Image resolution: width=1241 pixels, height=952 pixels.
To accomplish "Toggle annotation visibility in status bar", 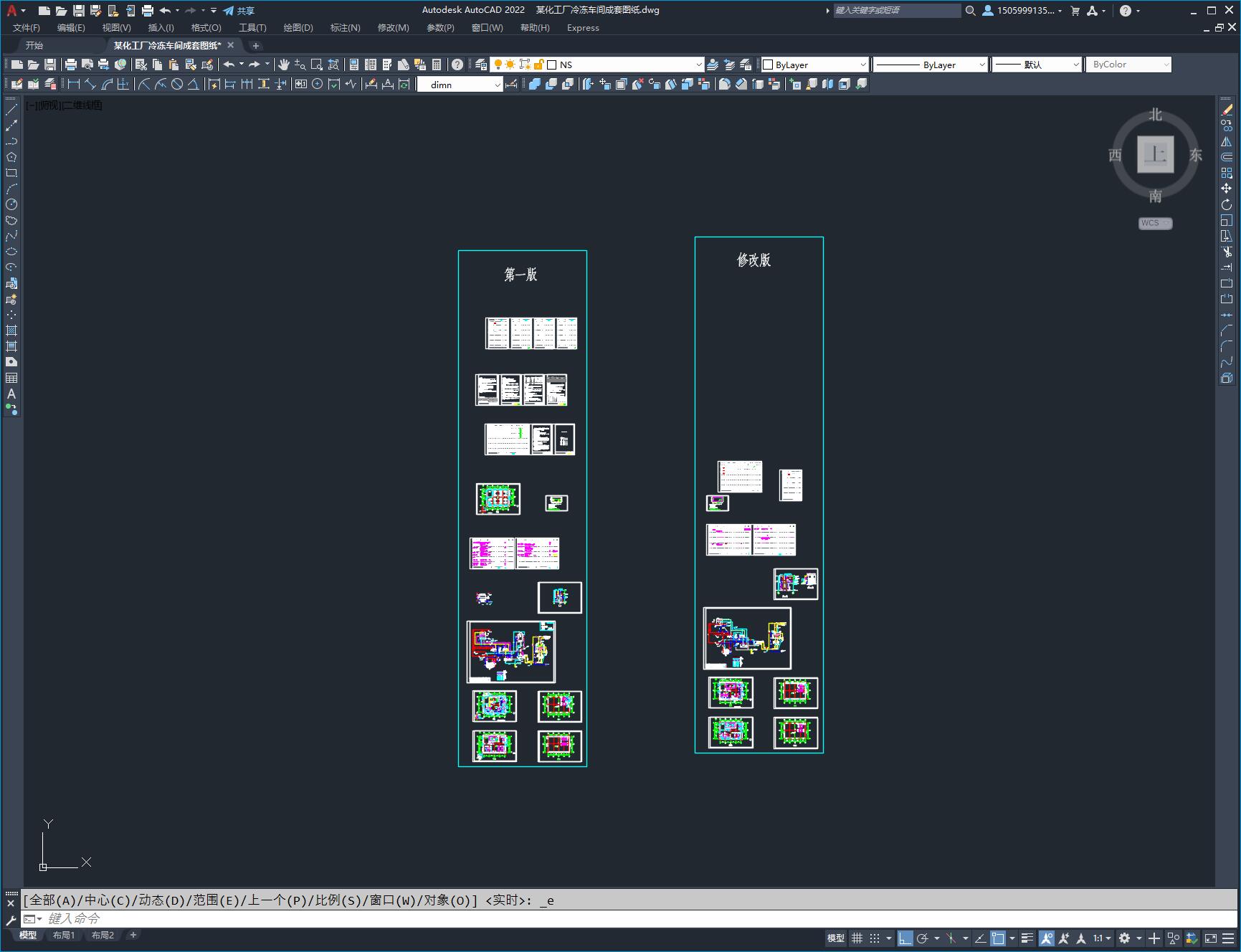I will click(1047, 938).
